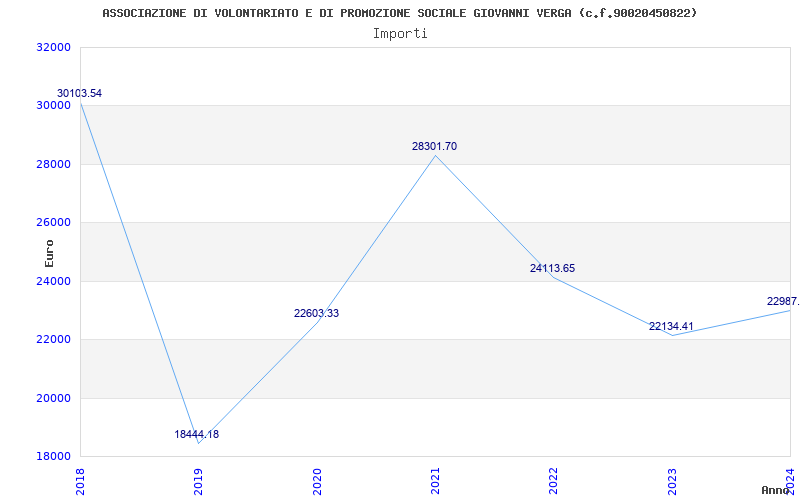Image resolution: width=800 pixels, height=500 pixels.
Task: Click the y-axis value 32000
Action: click(53, 47)
